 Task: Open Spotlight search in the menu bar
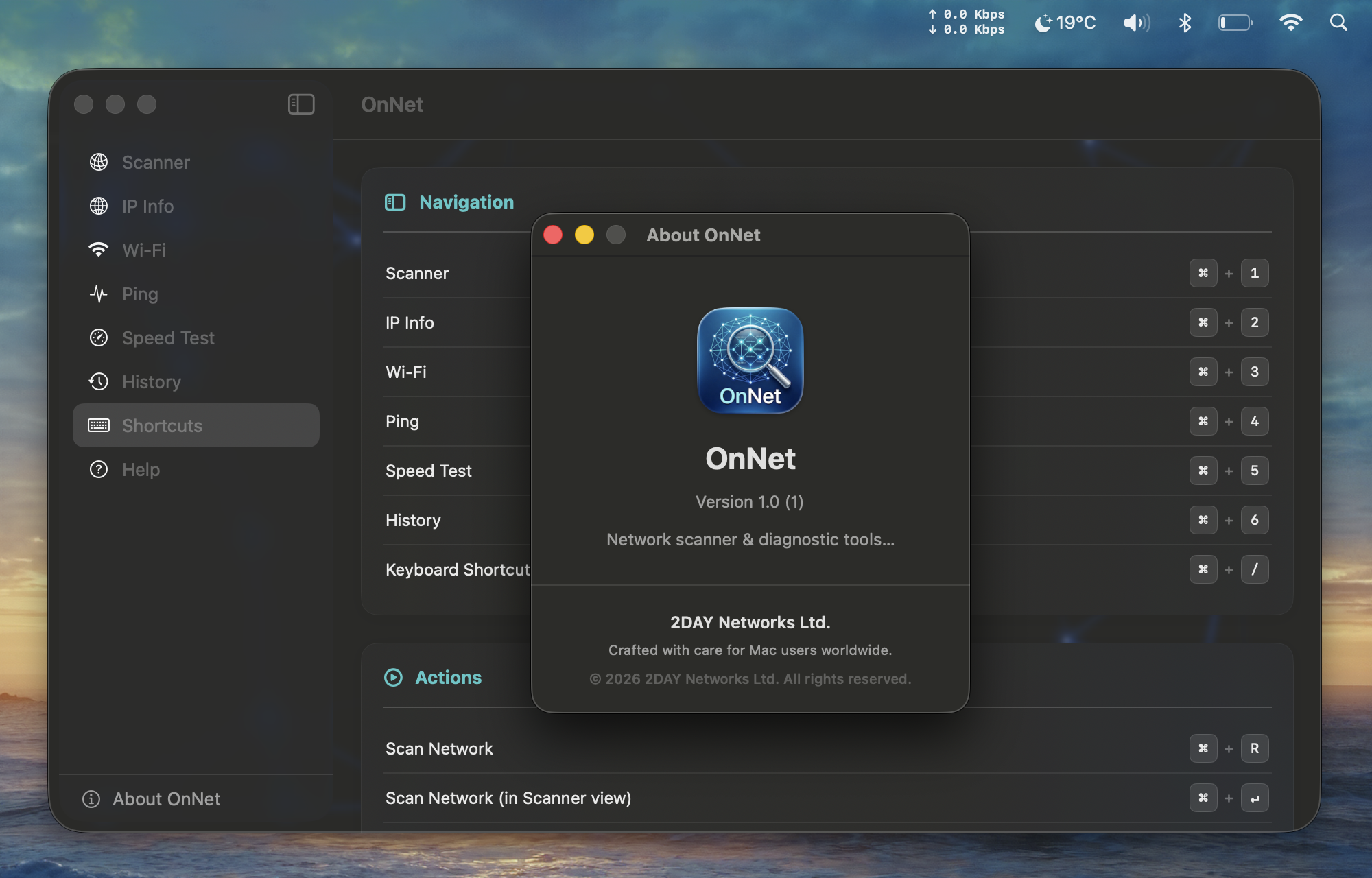pyautogui.click(x=1338, y=23)
